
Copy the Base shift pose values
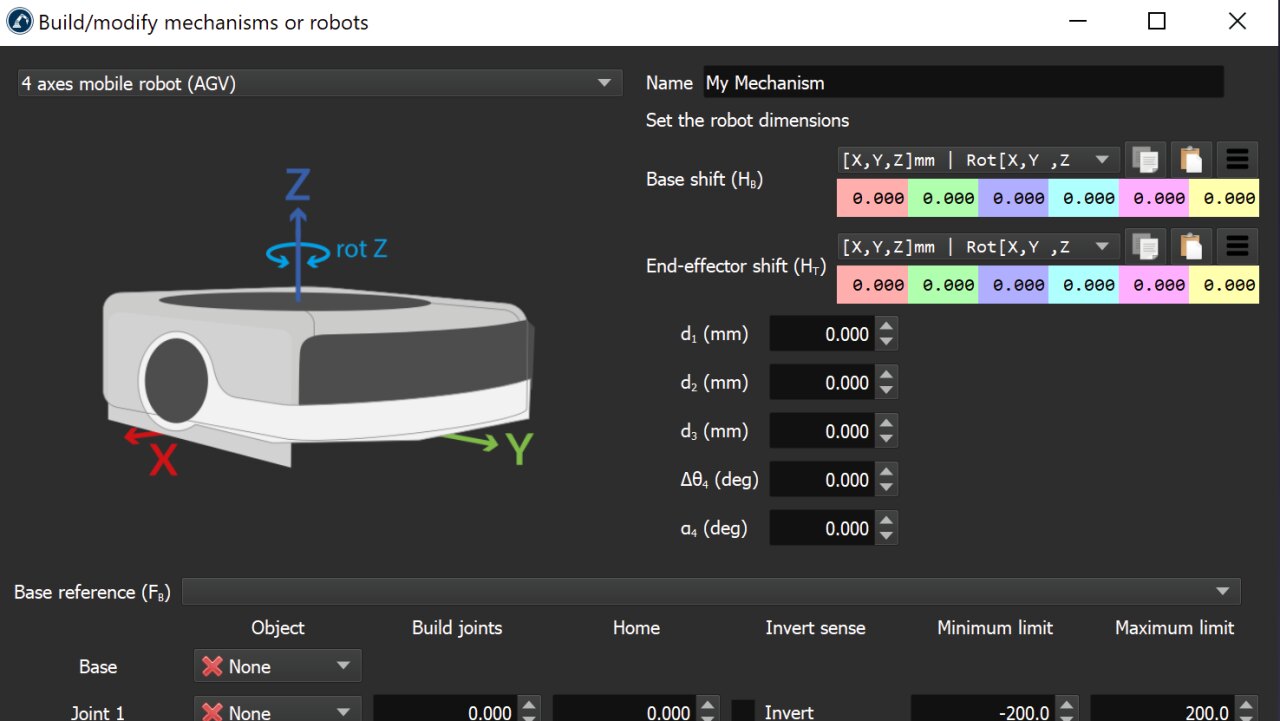(1145, 160)
